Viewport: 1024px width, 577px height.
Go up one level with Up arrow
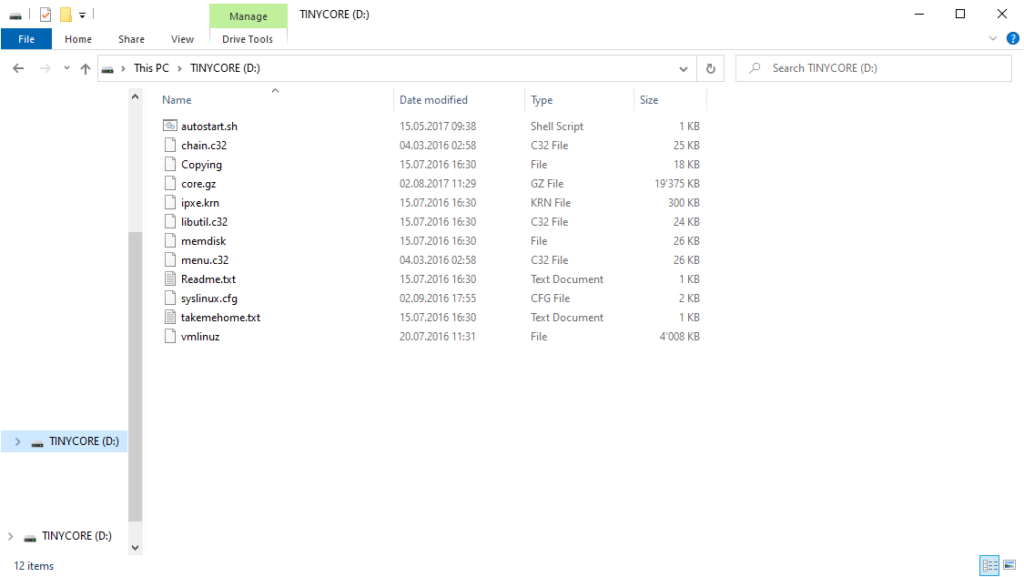coord(85,68)
